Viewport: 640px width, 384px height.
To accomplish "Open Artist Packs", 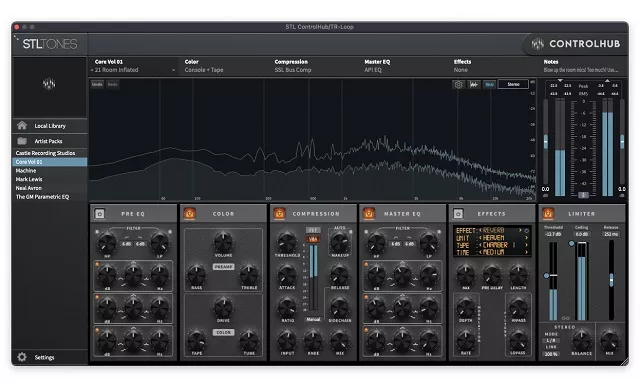I will point(49,141).
